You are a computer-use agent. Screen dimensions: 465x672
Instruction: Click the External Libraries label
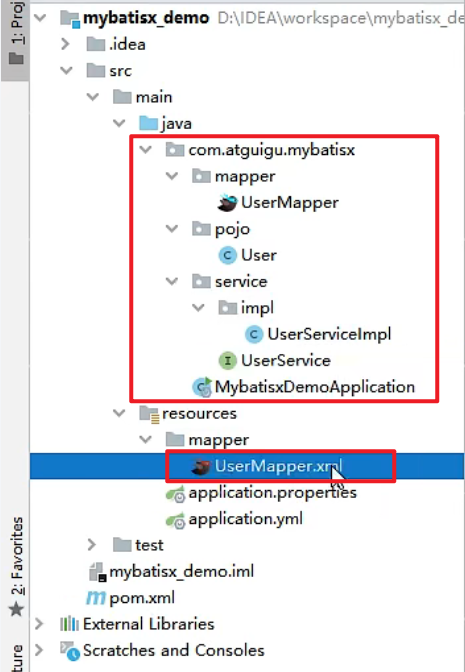(149, 624)
